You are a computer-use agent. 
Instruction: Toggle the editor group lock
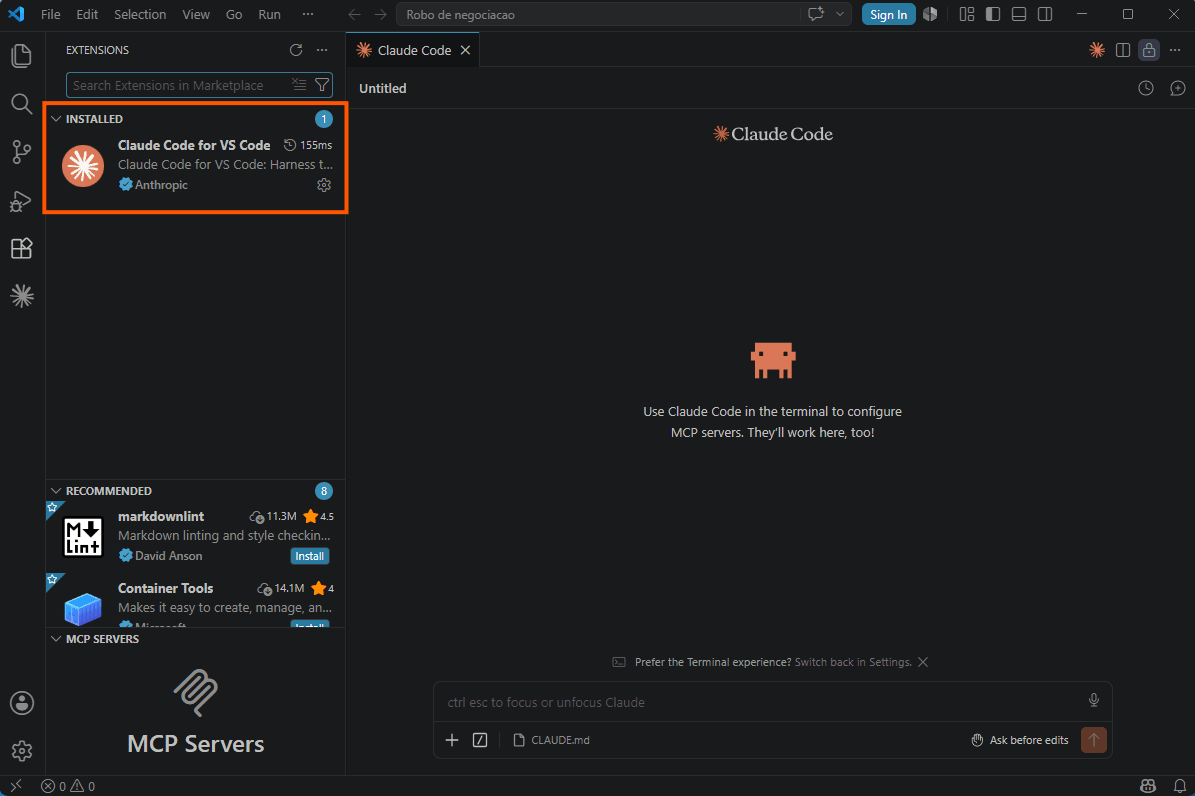(x=1149, y=50)
